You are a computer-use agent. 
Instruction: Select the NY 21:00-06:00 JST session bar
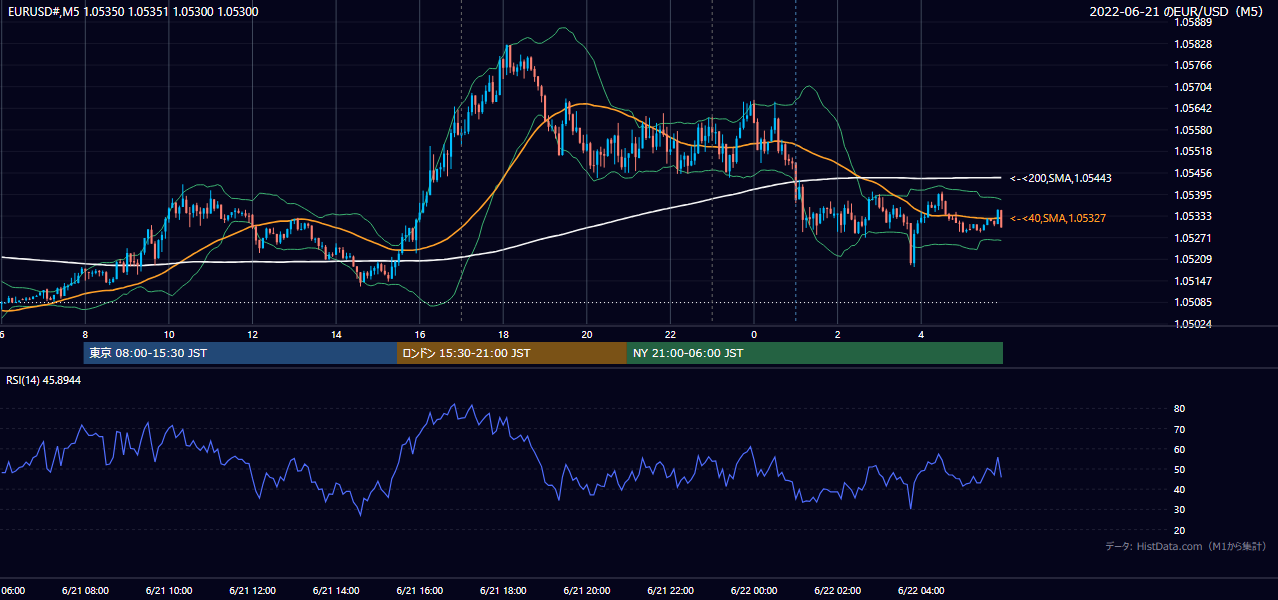(x=815, y=353)
